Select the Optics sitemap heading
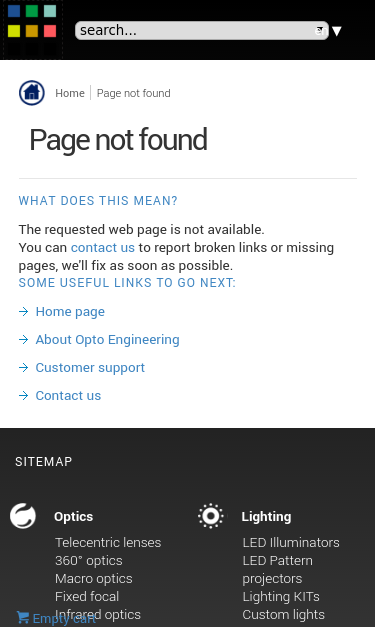Screen dimensions: 375x627 (74, 517)
